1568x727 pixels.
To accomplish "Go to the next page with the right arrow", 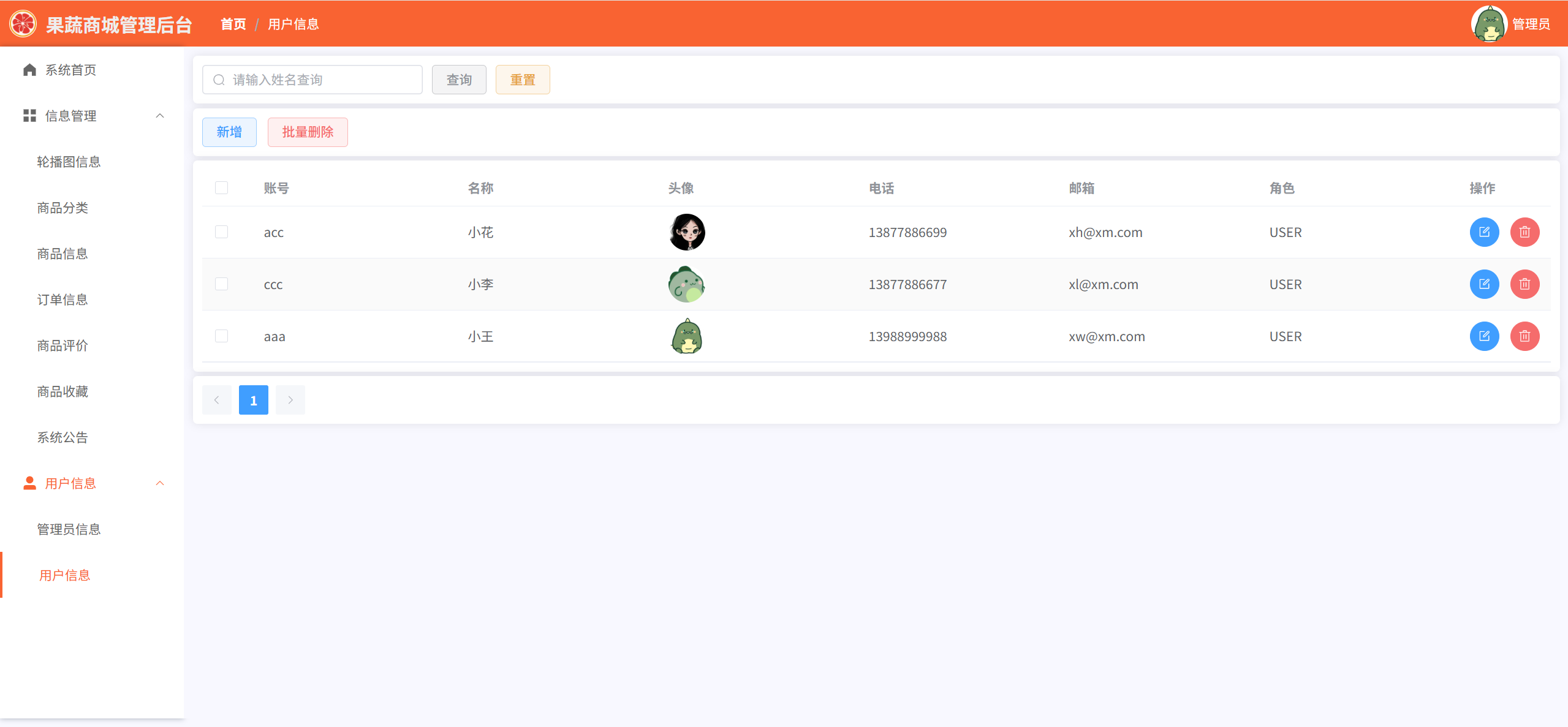I will [x=290, y=400].
